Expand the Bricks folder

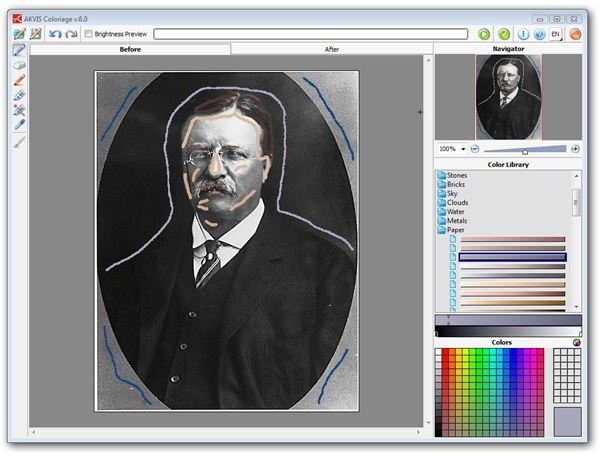tap(452, 184)
